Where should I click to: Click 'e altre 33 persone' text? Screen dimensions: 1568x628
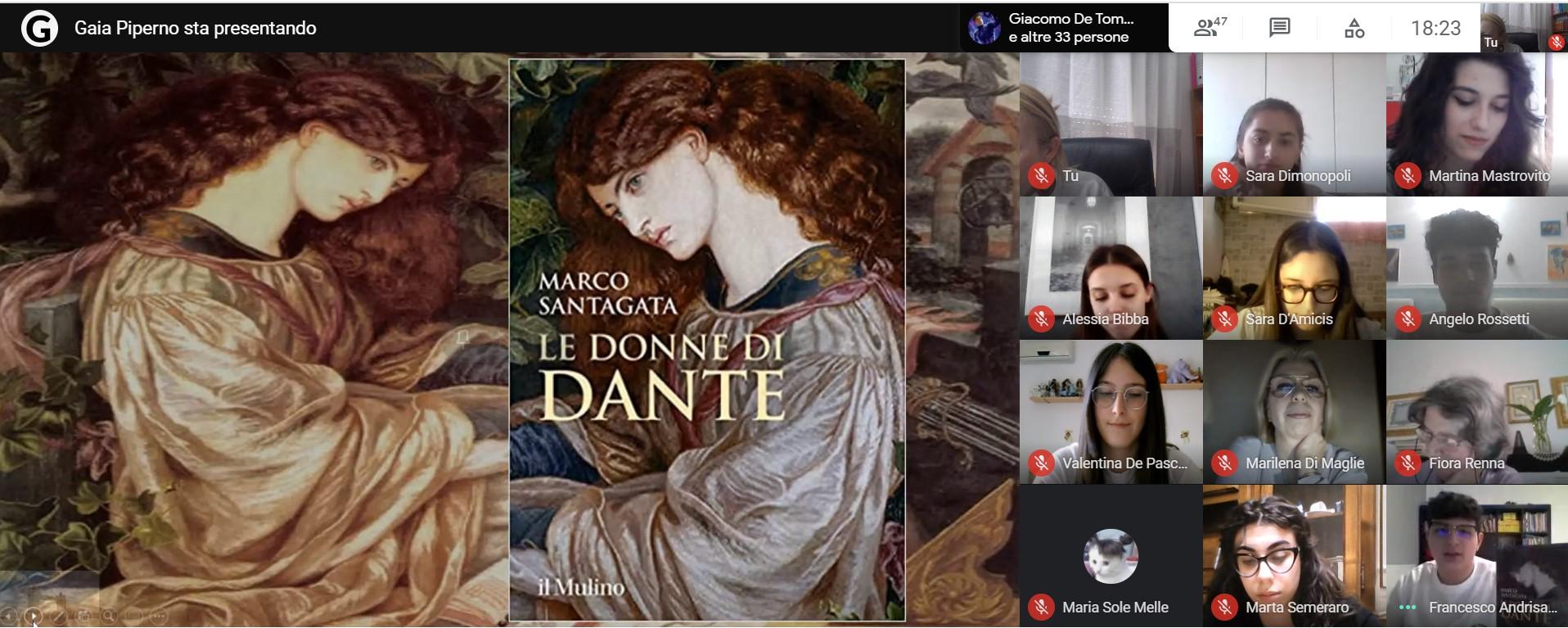[x=1068, y=38]
